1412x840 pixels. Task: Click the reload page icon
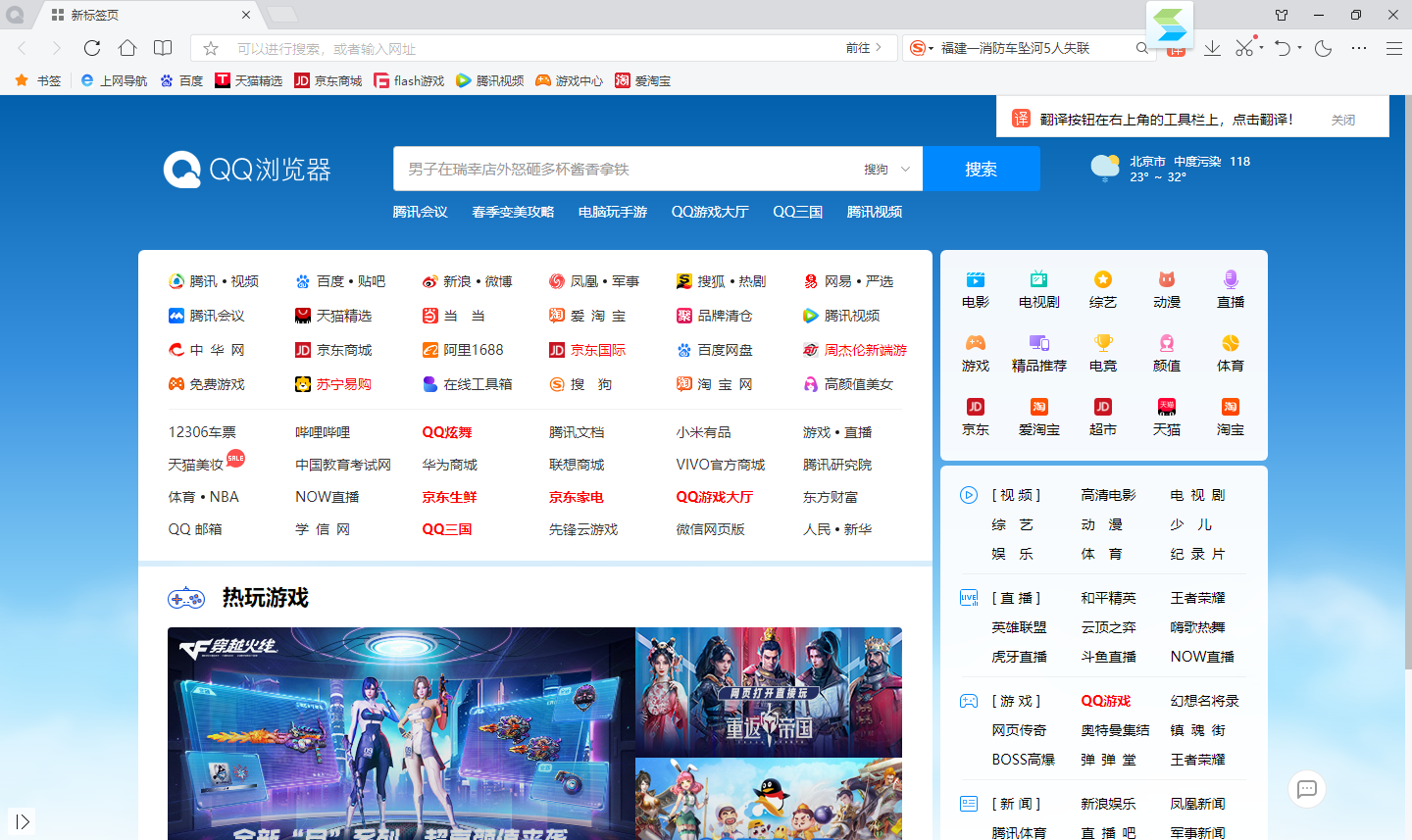point(92,48)
